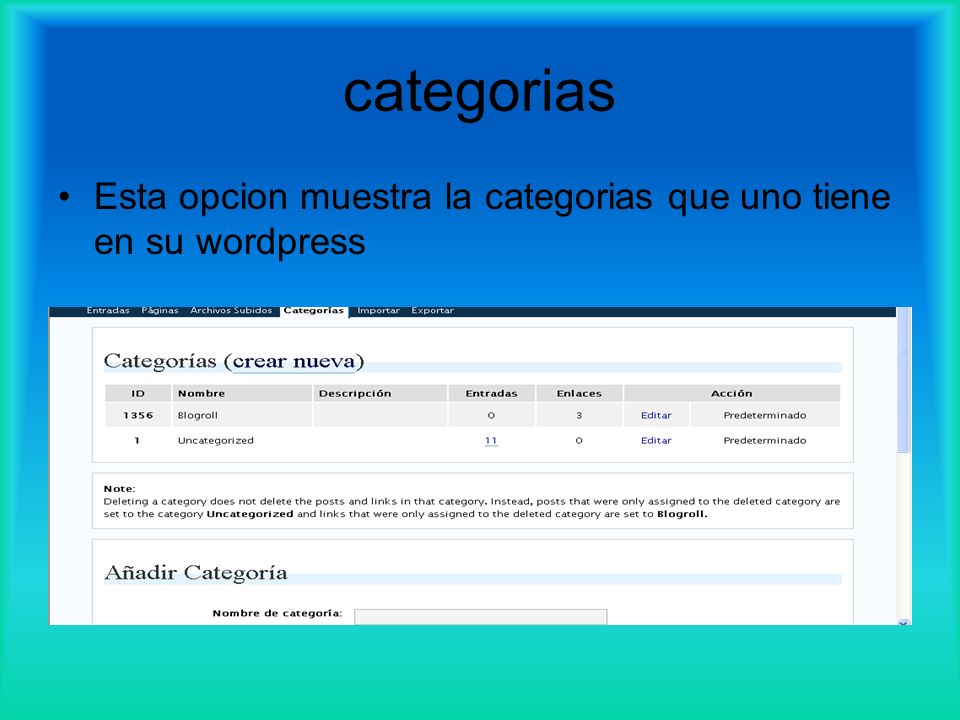Click the Nombre de categoría input field
960x720 pixels.
(481, 617)
